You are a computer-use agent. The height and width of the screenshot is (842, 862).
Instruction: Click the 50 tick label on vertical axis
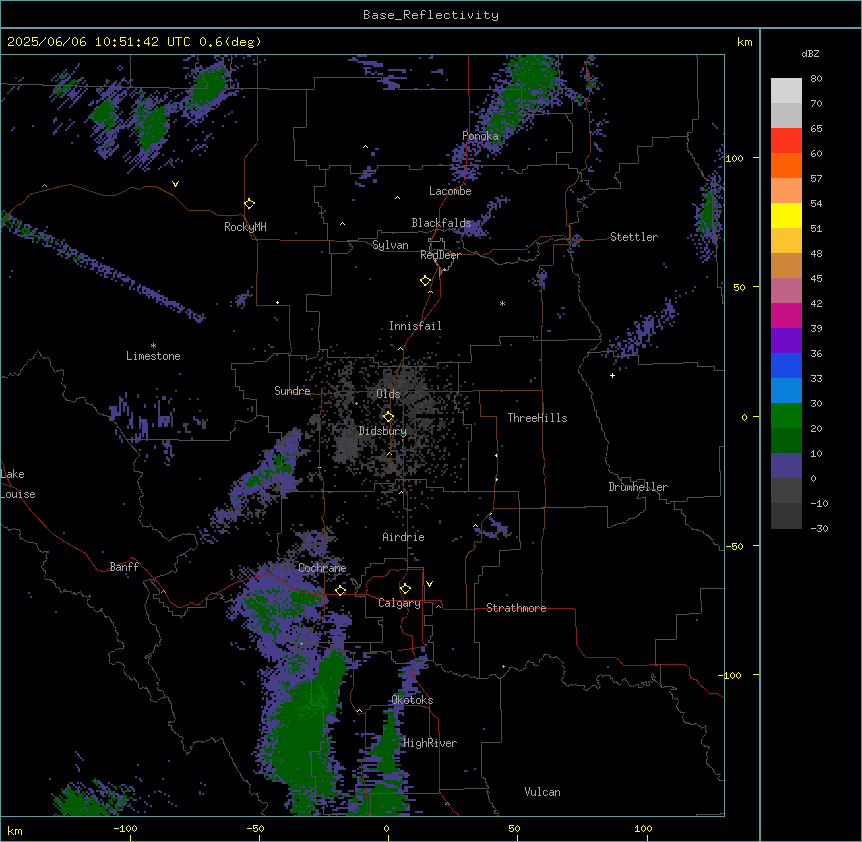[739, 287]
